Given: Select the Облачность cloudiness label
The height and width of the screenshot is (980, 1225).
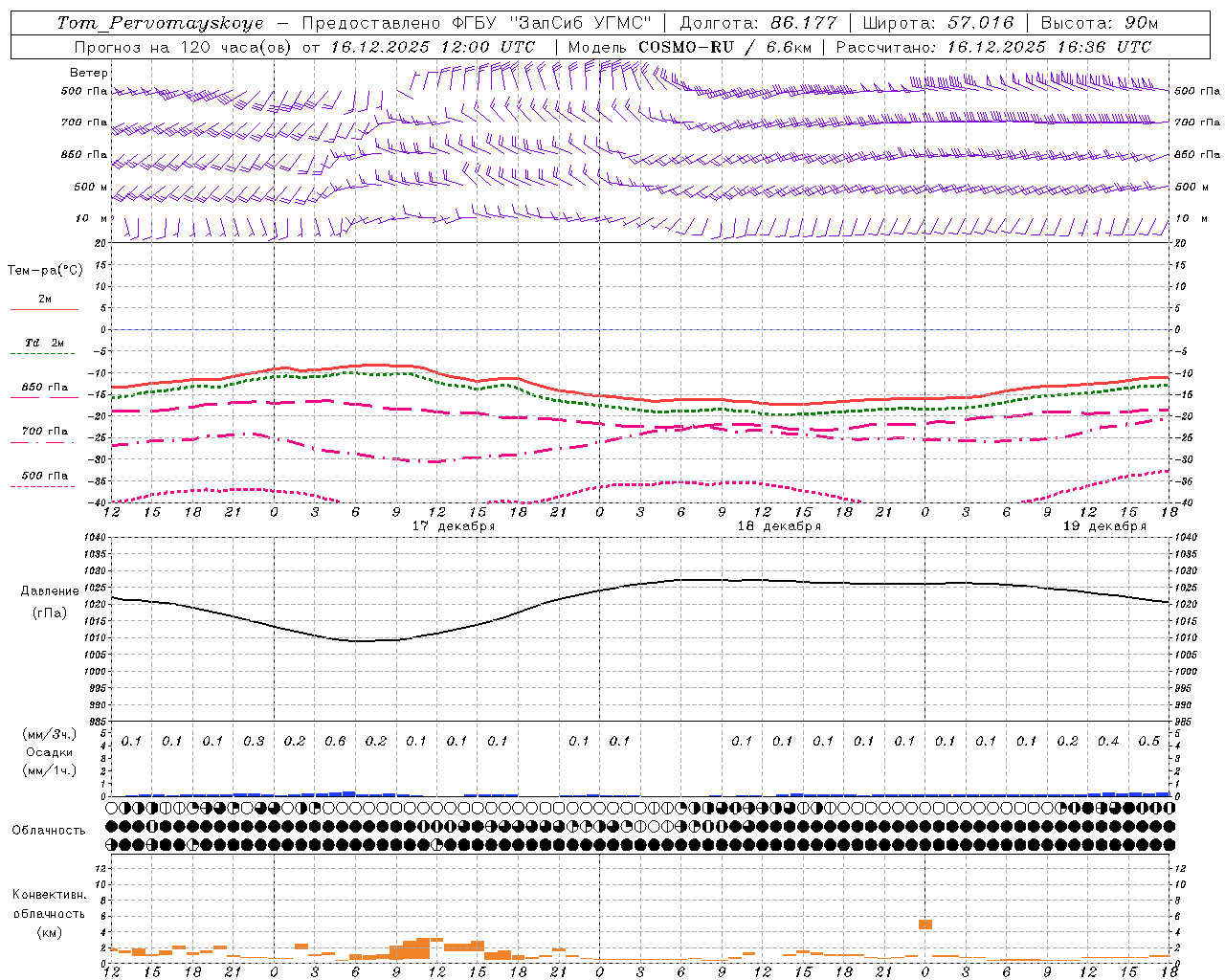Looking at the screenshot, I should (49, 830).
